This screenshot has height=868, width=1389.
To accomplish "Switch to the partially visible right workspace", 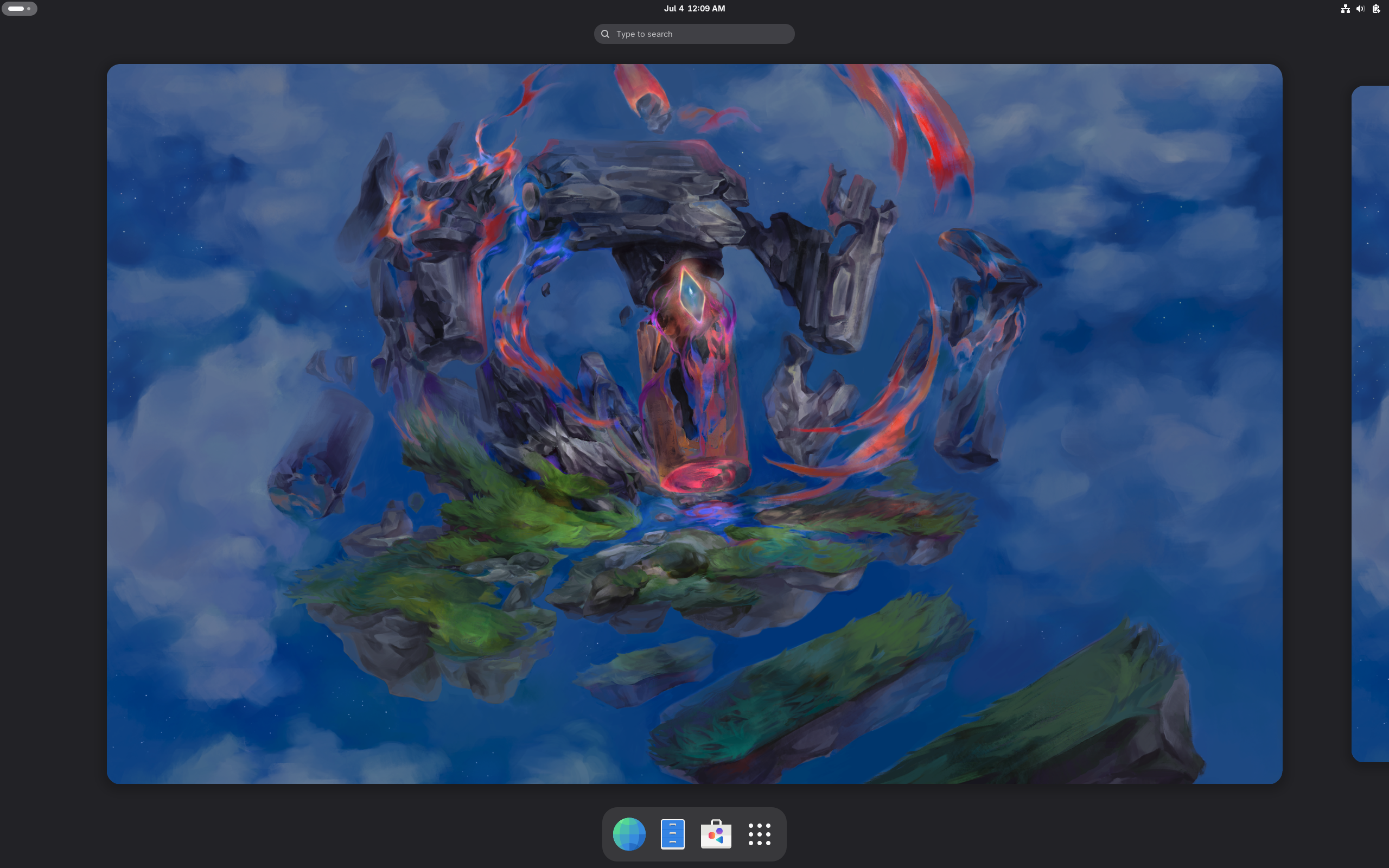I will (x=1371, y=424).
